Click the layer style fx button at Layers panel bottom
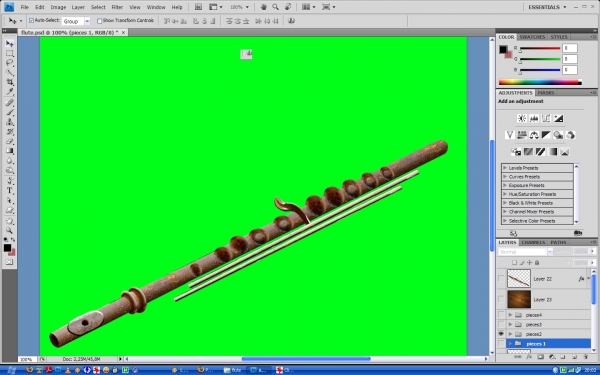The width and height of the screenshot is (600, 375). [x=529, y=357]
